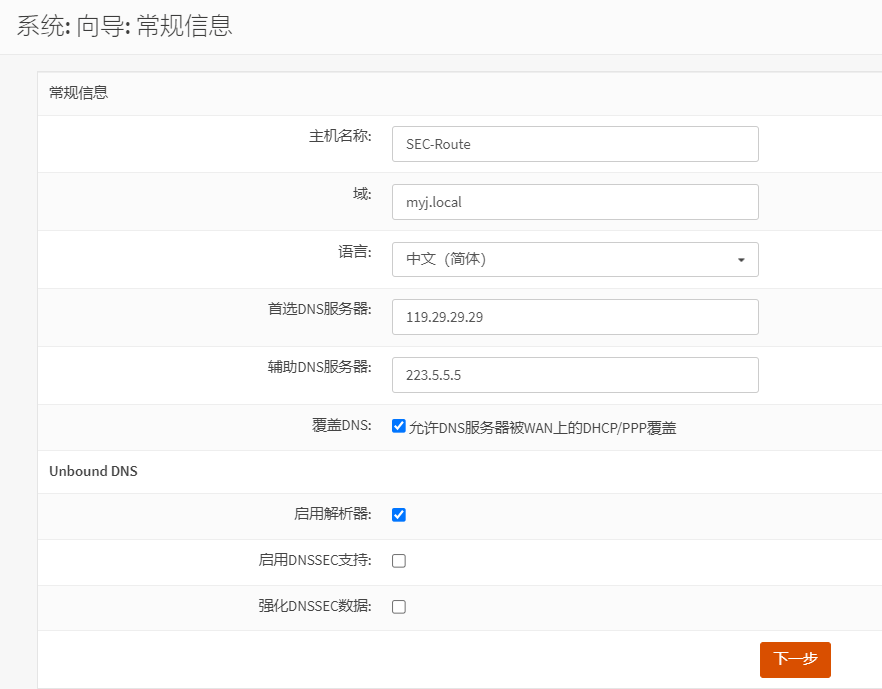Image resolution: width=882 pixels, height=689 pixels.
Task: Click the 语言 field label
Action: 355,252
